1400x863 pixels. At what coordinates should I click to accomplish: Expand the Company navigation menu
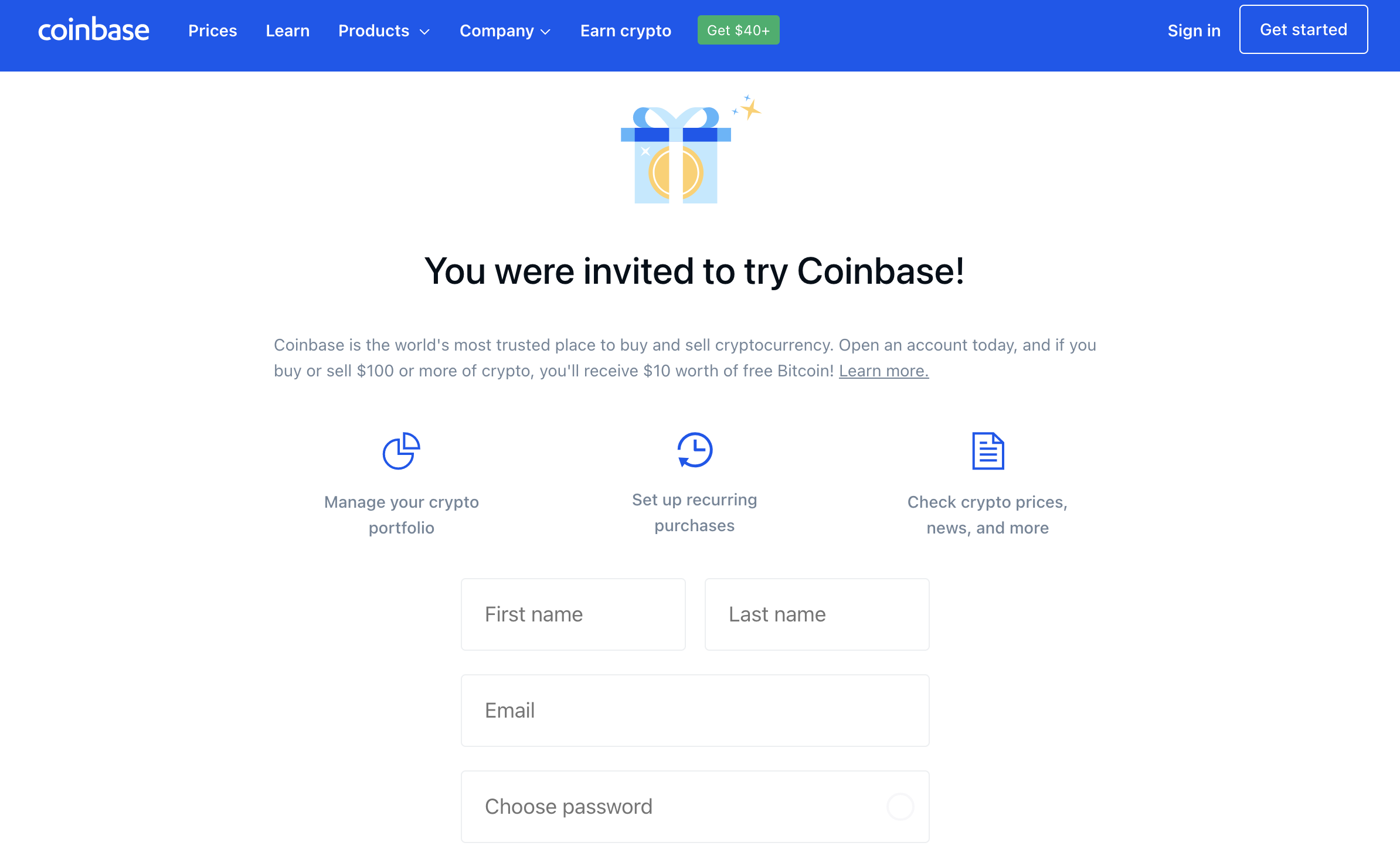505,30
